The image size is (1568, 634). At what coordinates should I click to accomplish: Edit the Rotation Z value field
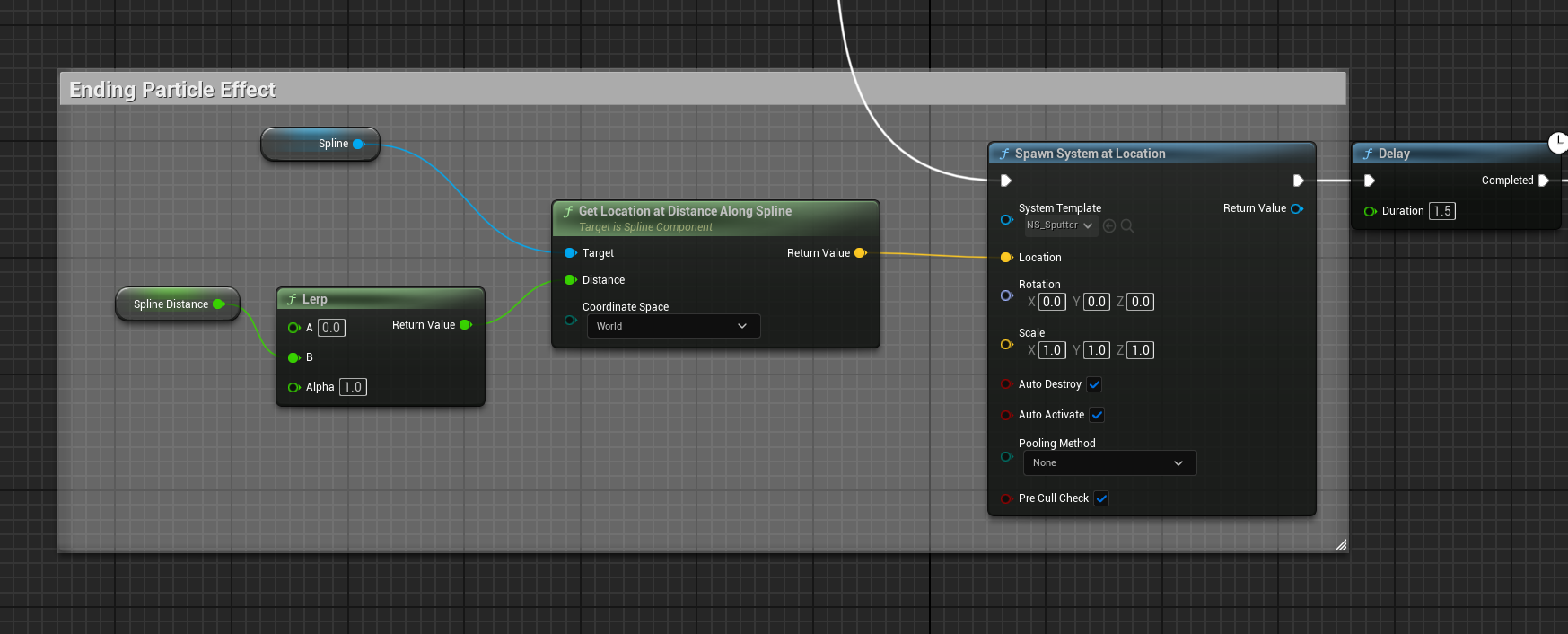pyautogui.click(x=1140, y=302)
